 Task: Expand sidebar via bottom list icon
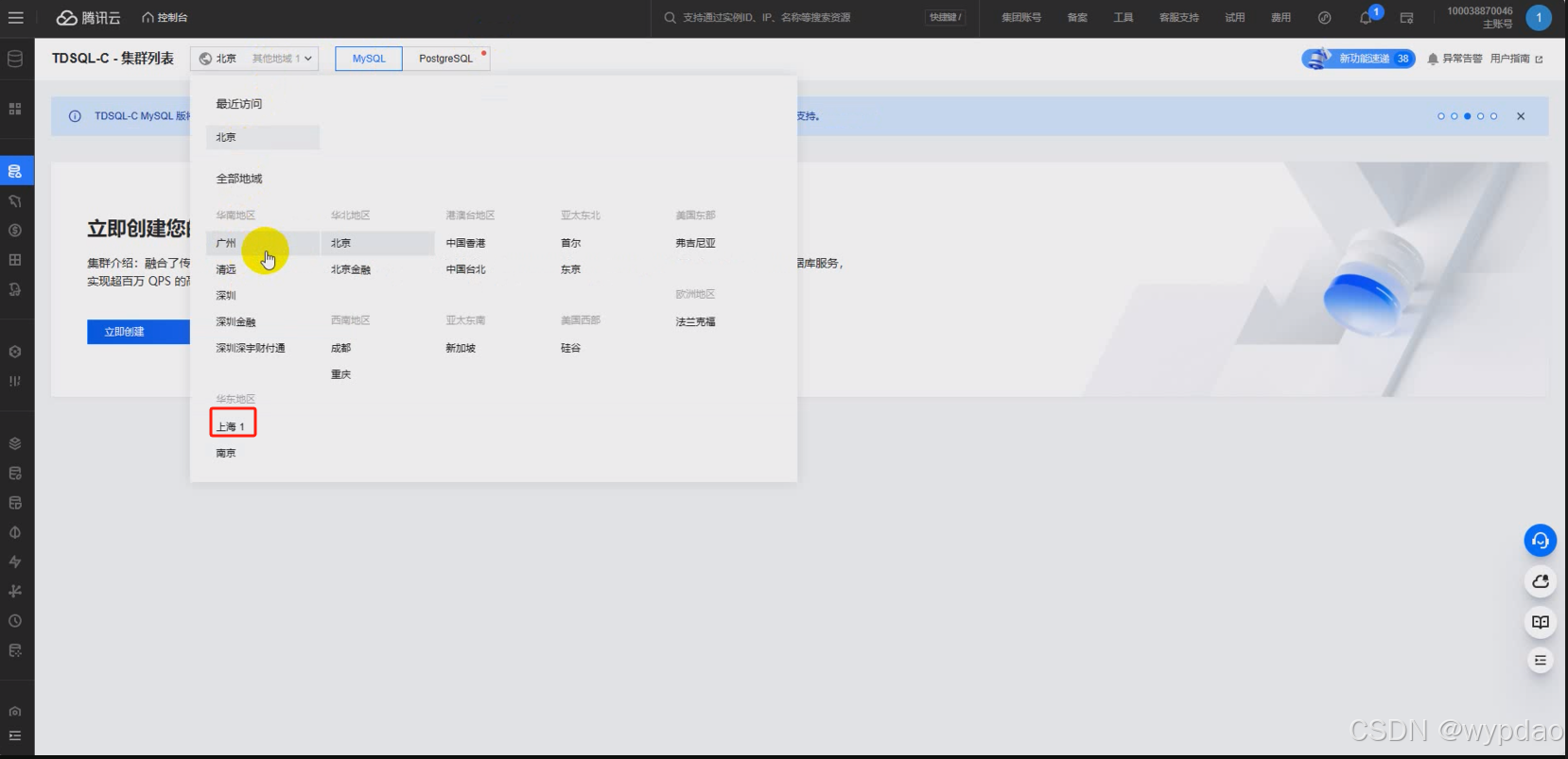[x=15, y=735]
